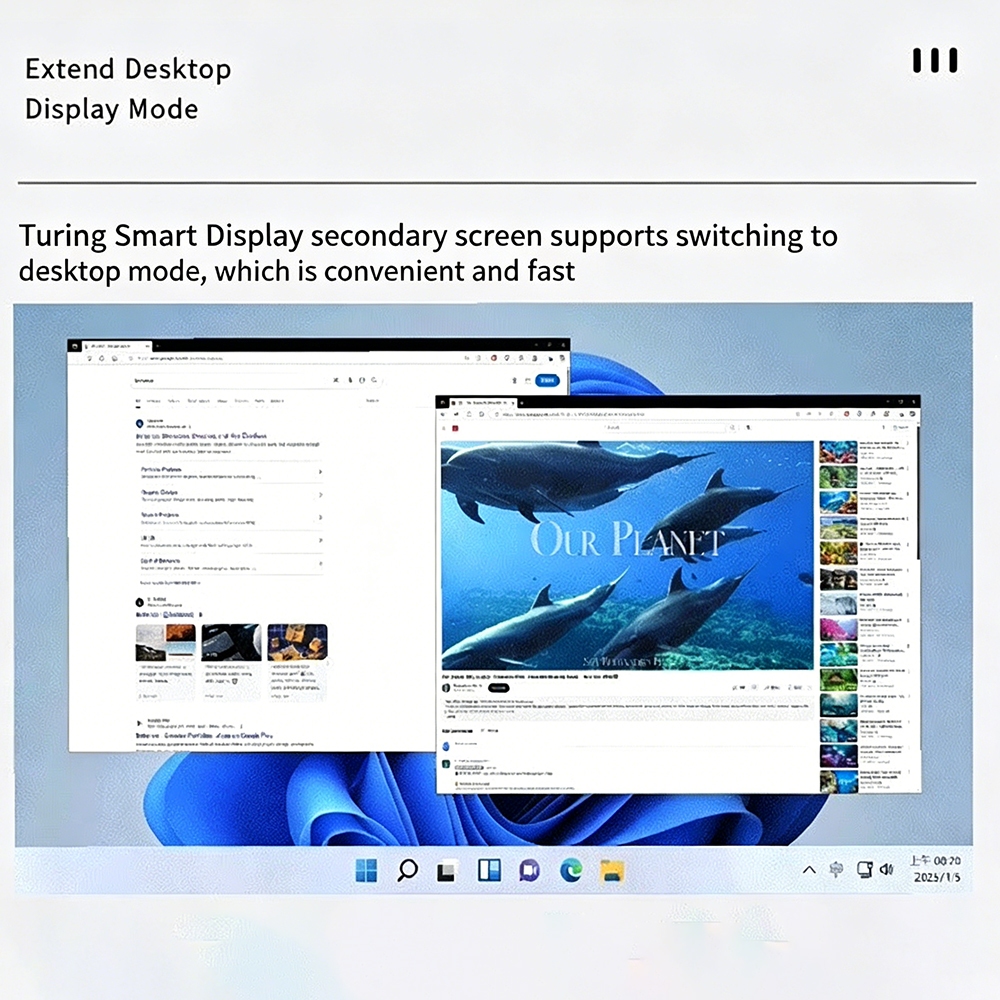This screenshot has width=1000, height=1000.
Task: Open Google Lens image search icon
Action: 362,380
